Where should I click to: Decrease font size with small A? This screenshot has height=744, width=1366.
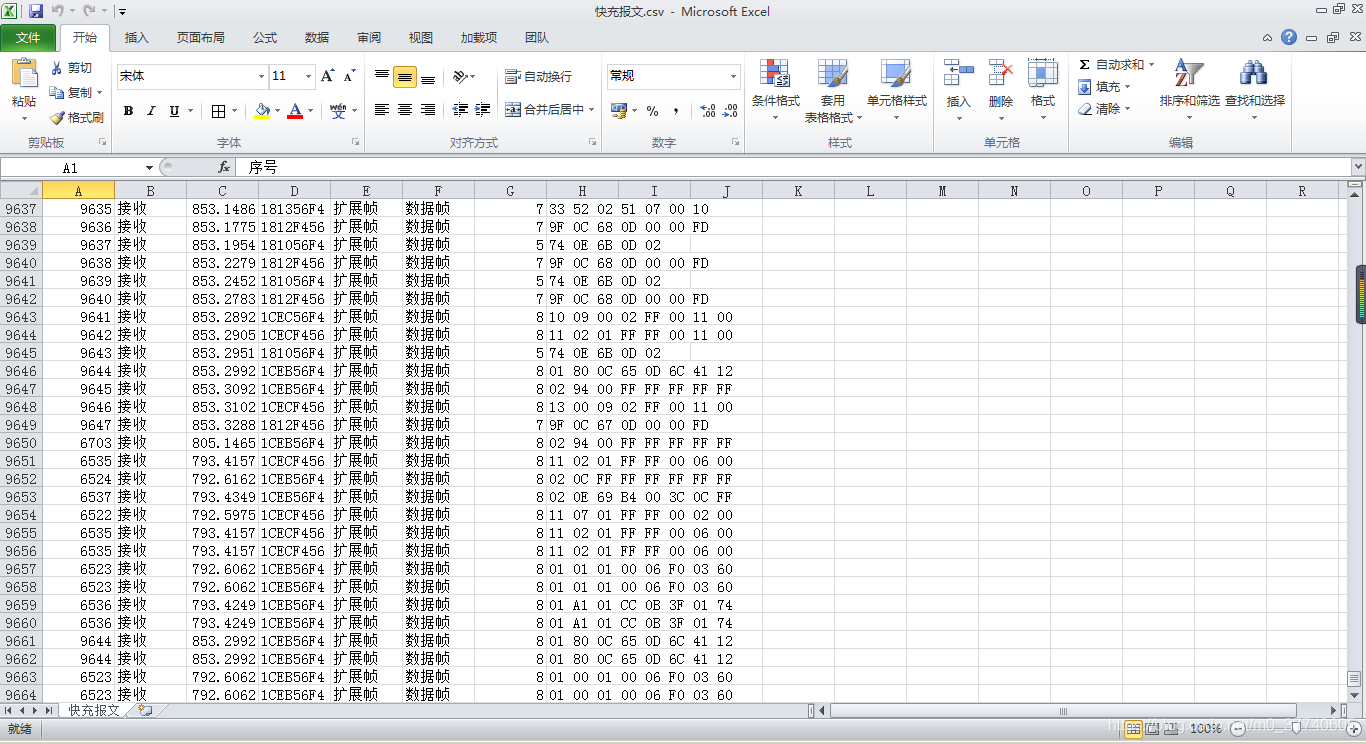pos(349,76)
